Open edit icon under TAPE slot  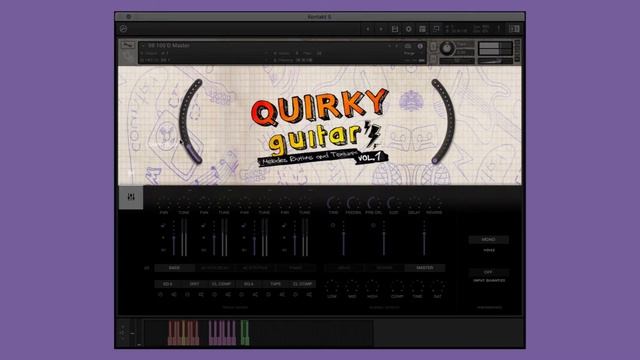click(282, 294)
